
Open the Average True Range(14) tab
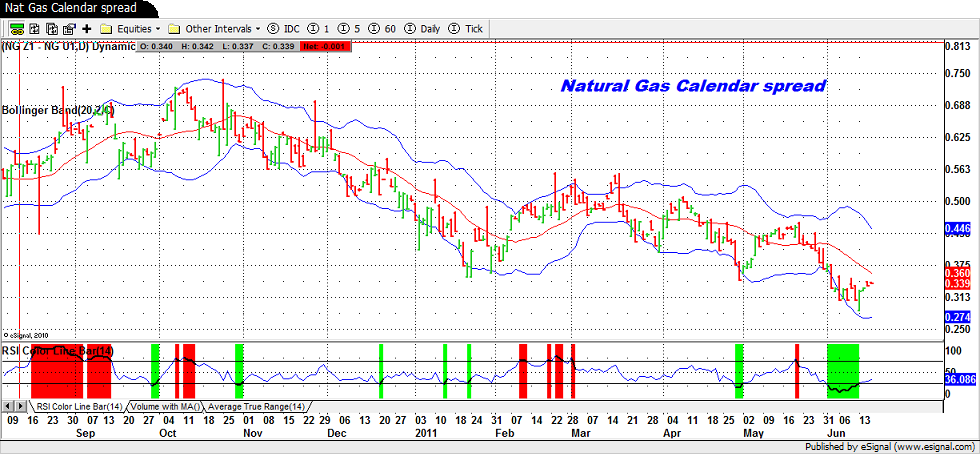256,407
